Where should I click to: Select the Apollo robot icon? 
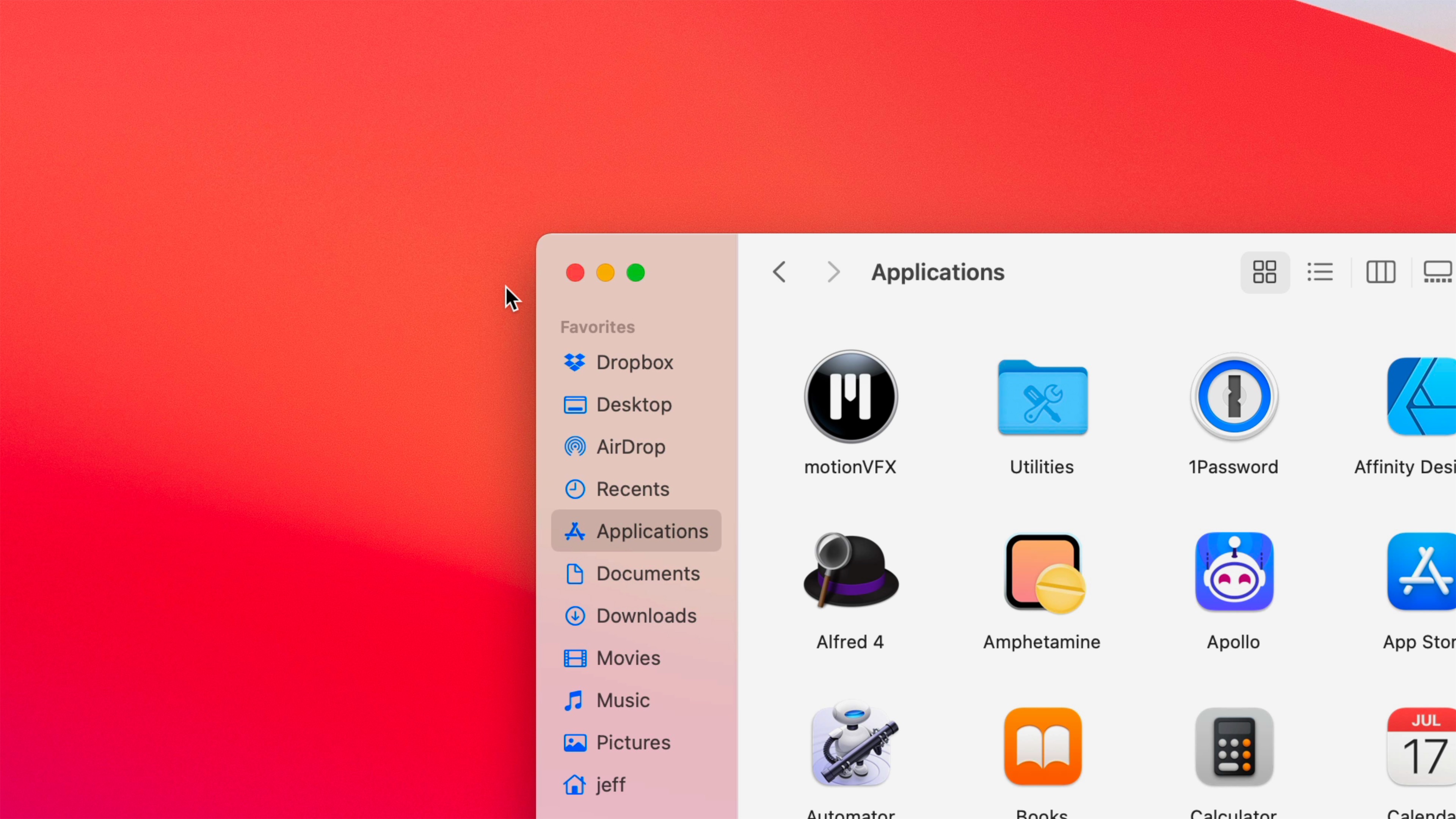pos(1234,571)
